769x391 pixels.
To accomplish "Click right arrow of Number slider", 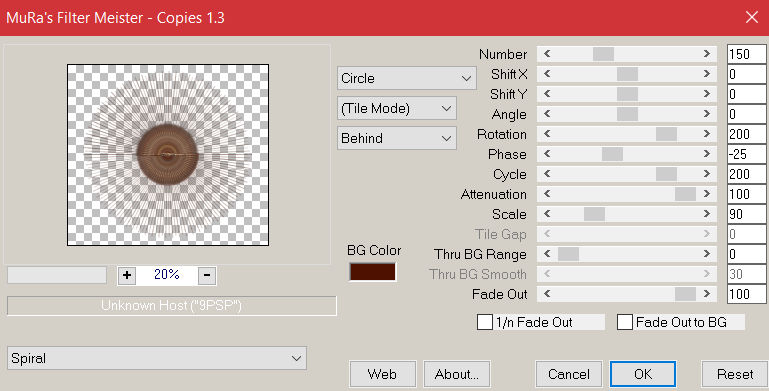I will (x=707, y=54).
